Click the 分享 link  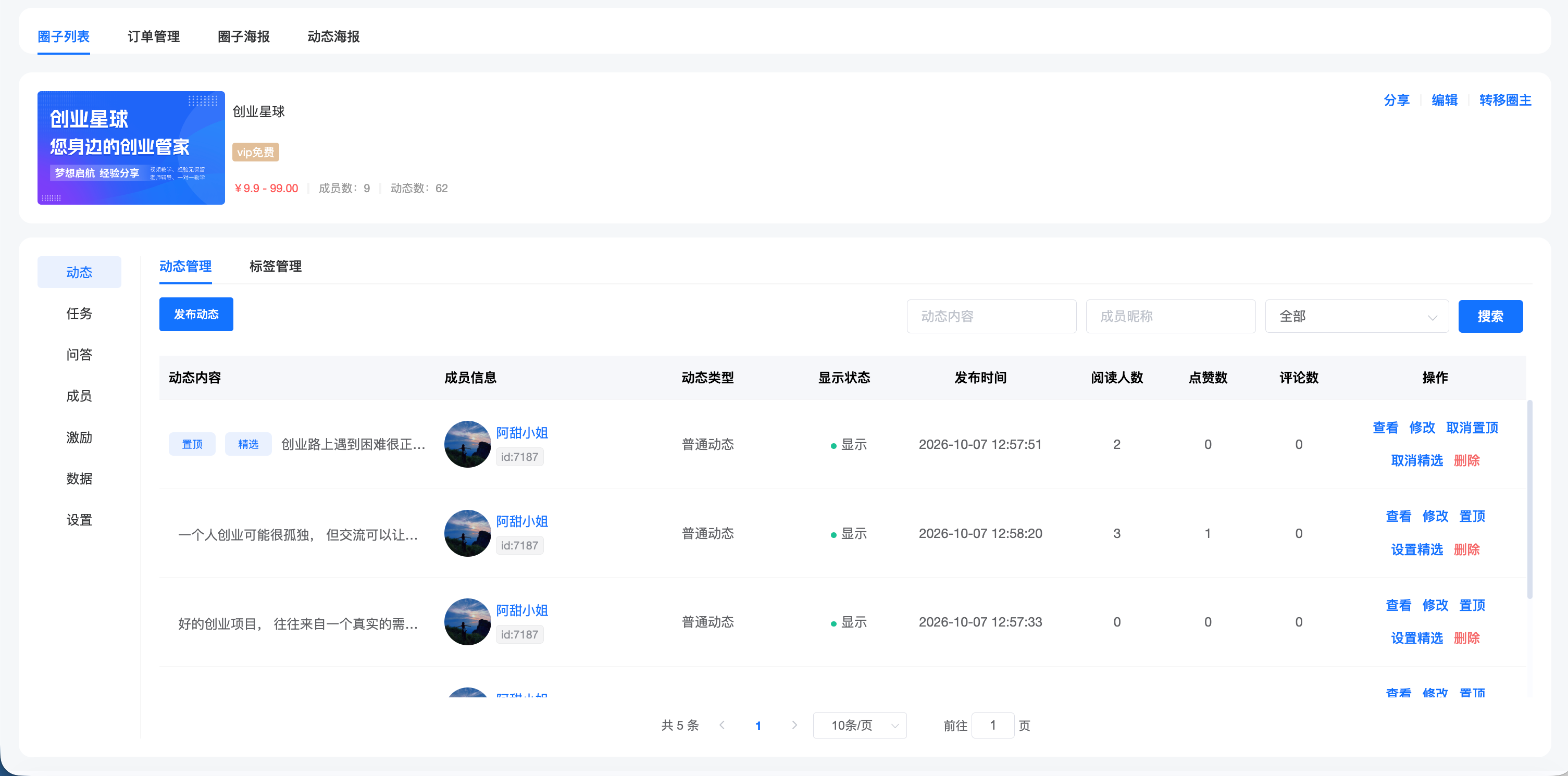[1396, 100]
